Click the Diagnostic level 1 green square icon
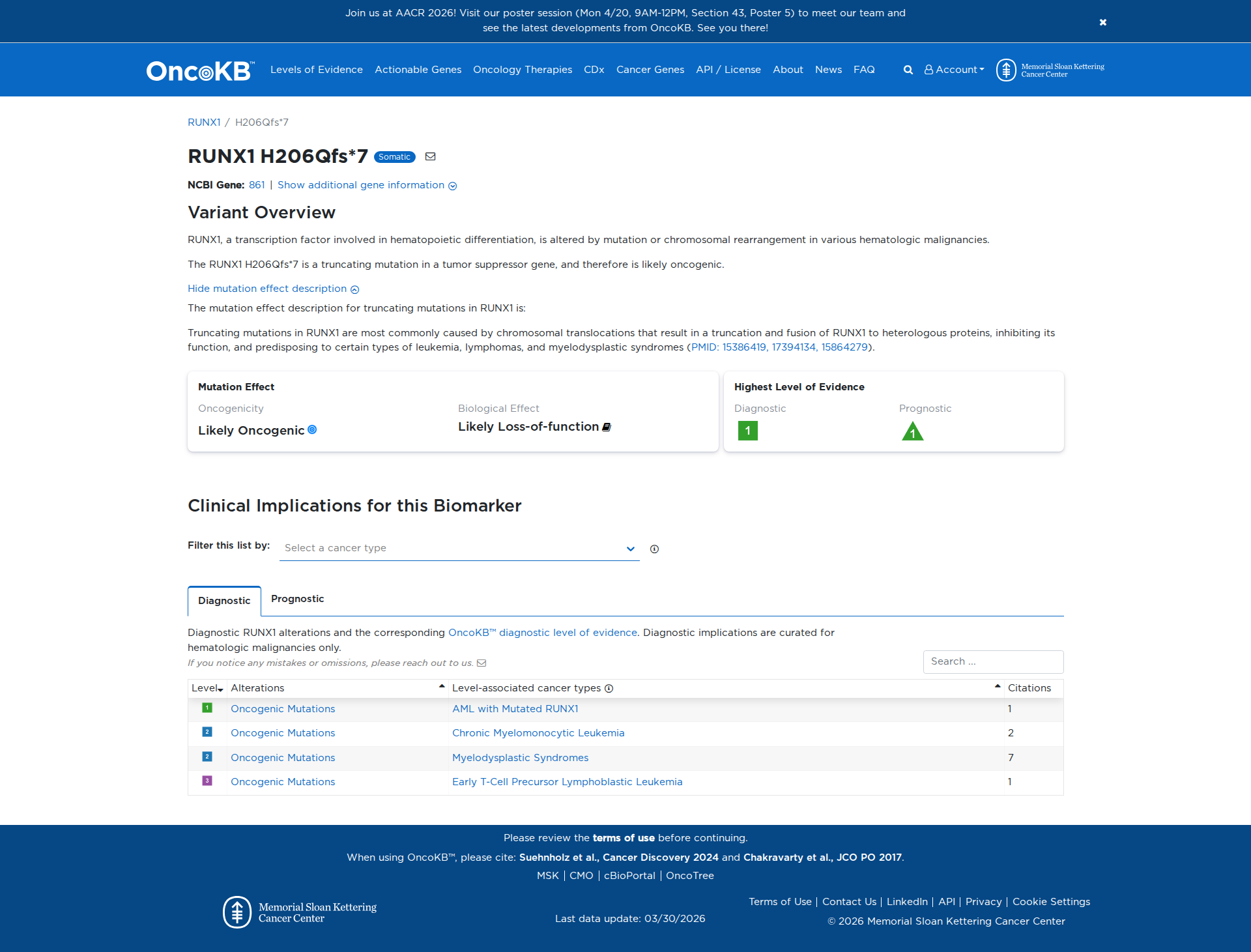The width and height of the screenshot is (1251, 952). [x=748, y=431]
